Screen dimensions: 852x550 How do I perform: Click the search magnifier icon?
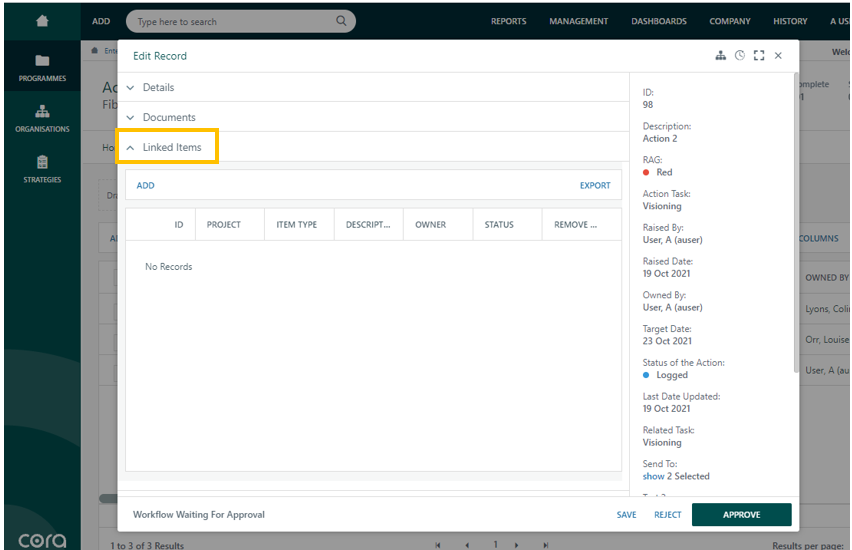tap(341, 21)
